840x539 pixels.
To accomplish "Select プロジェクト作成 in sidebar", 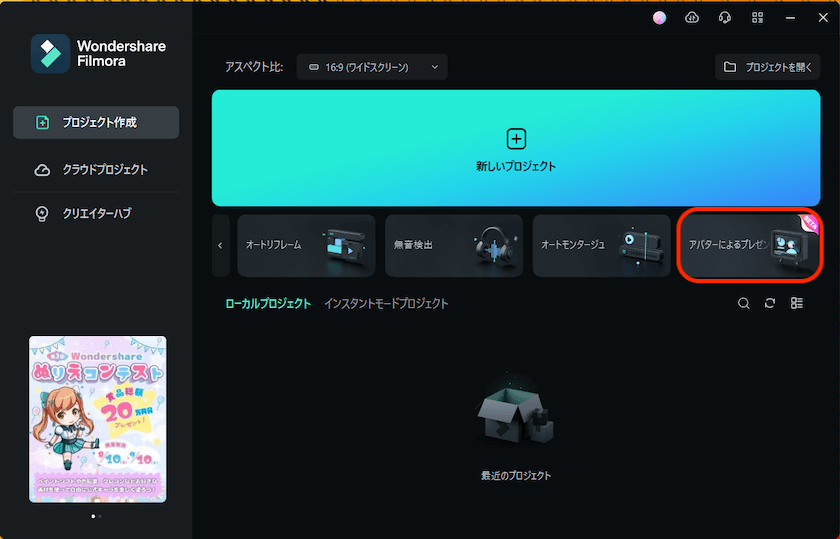I will point(96,123).
